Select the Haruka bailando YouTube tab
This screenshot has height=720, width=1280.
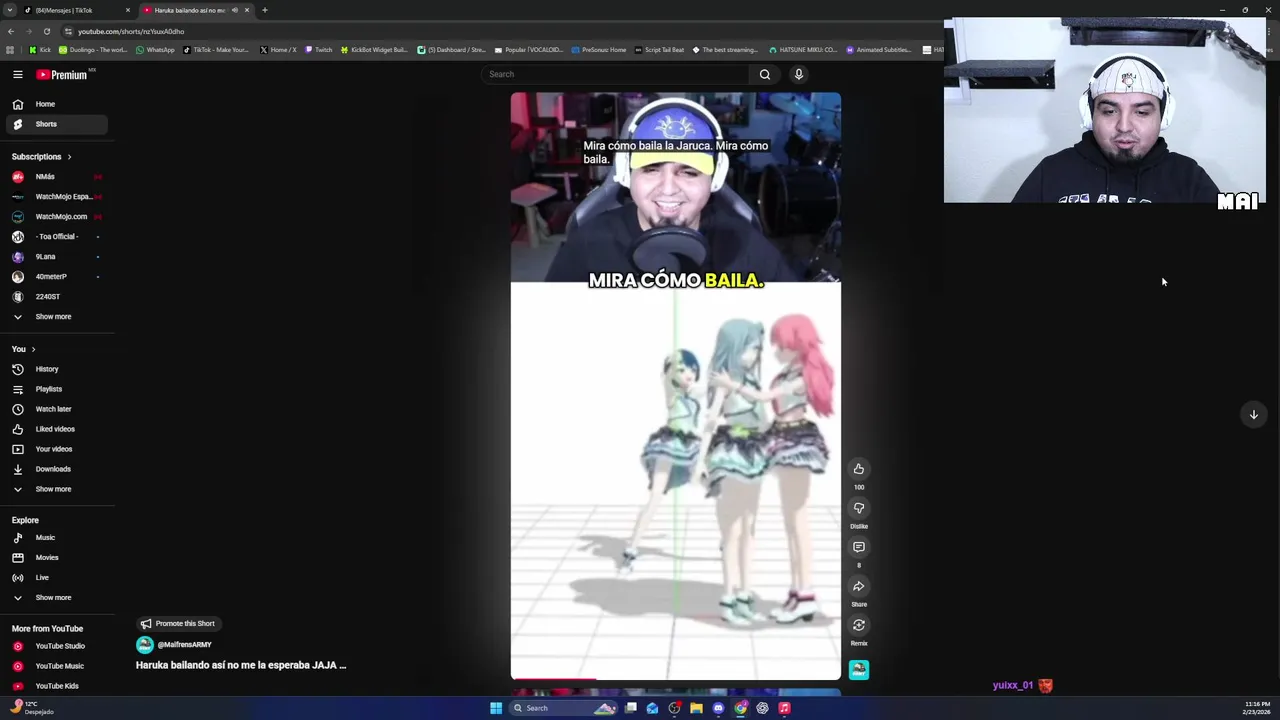coord(196,10)
